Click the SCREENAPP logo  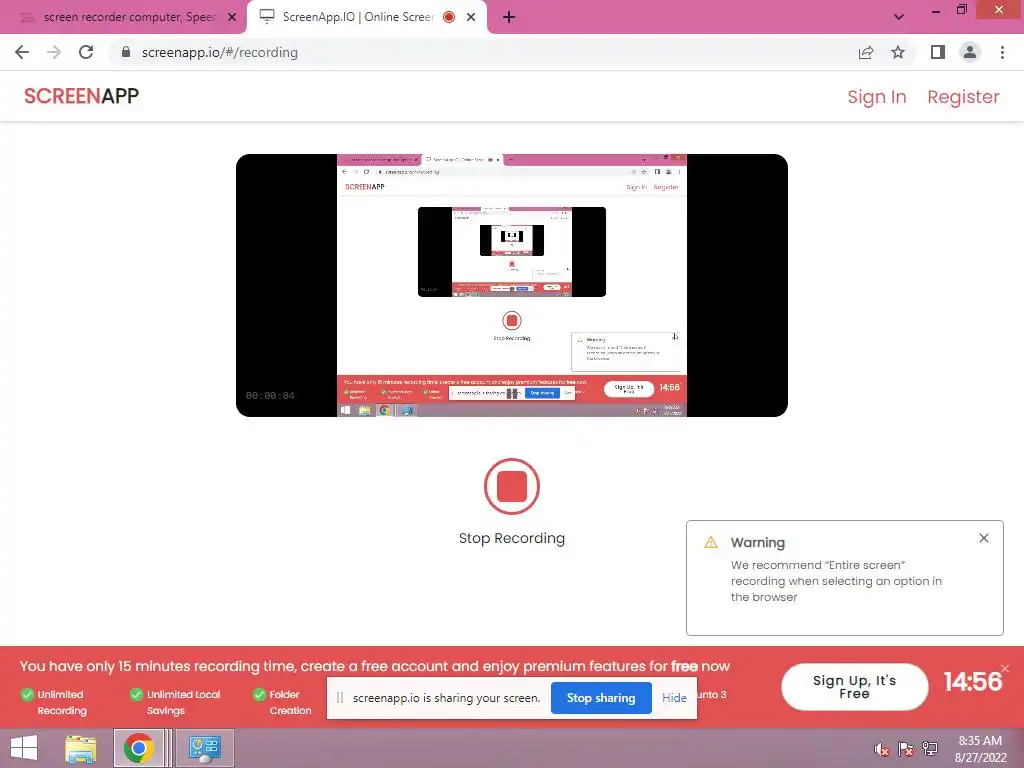click(x=82, y=96)
